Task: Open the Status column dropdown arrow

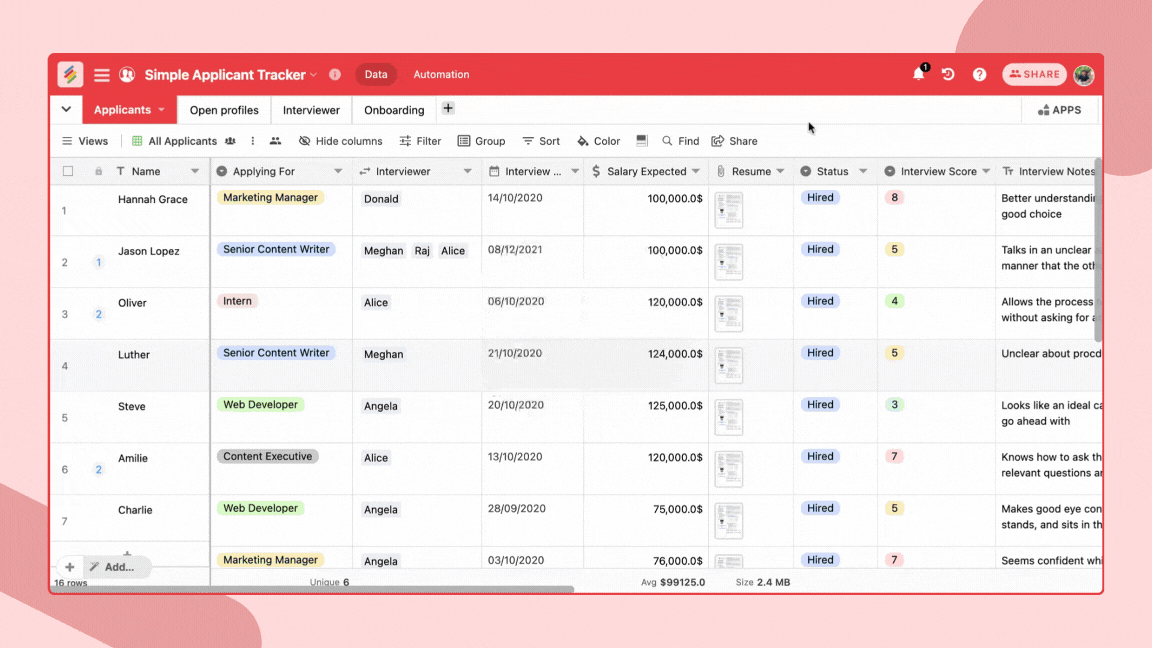Action: pyautogui.click(x=863, y=172)
